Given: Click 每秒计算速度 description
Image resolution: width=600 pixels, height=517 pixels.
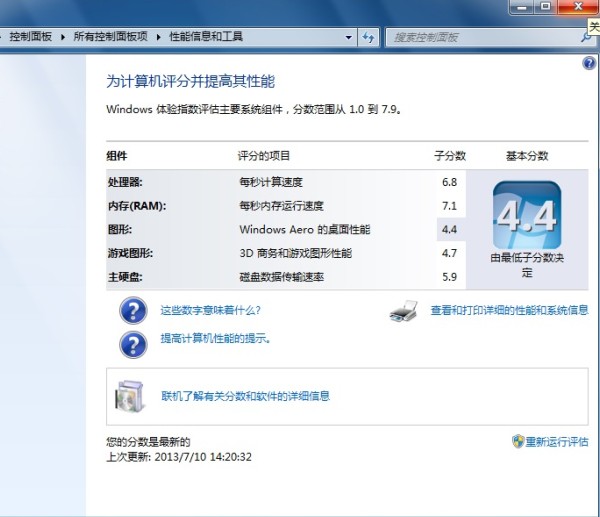Looking at the screenshot, I should click(x=271, y=182).
